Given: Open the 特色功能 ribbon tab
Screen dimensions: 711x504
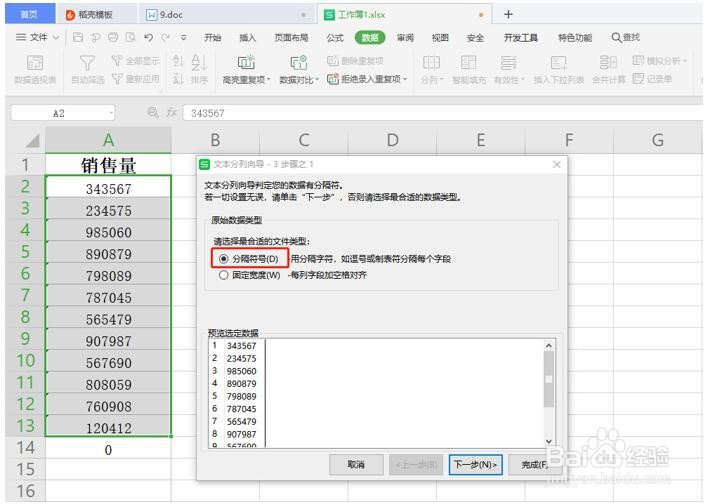Looking at the screenshot, I should 575,38.
